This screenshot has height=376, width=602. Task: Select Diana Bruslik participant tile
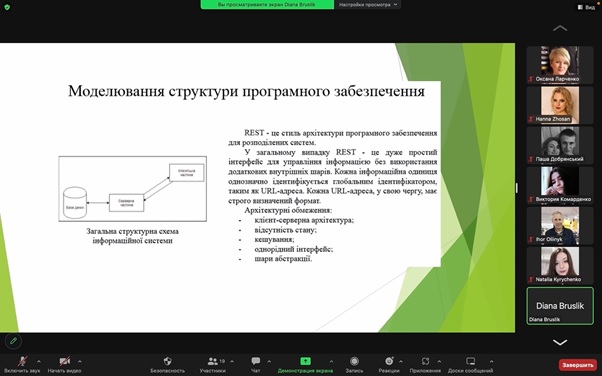(x=560, y=306)
